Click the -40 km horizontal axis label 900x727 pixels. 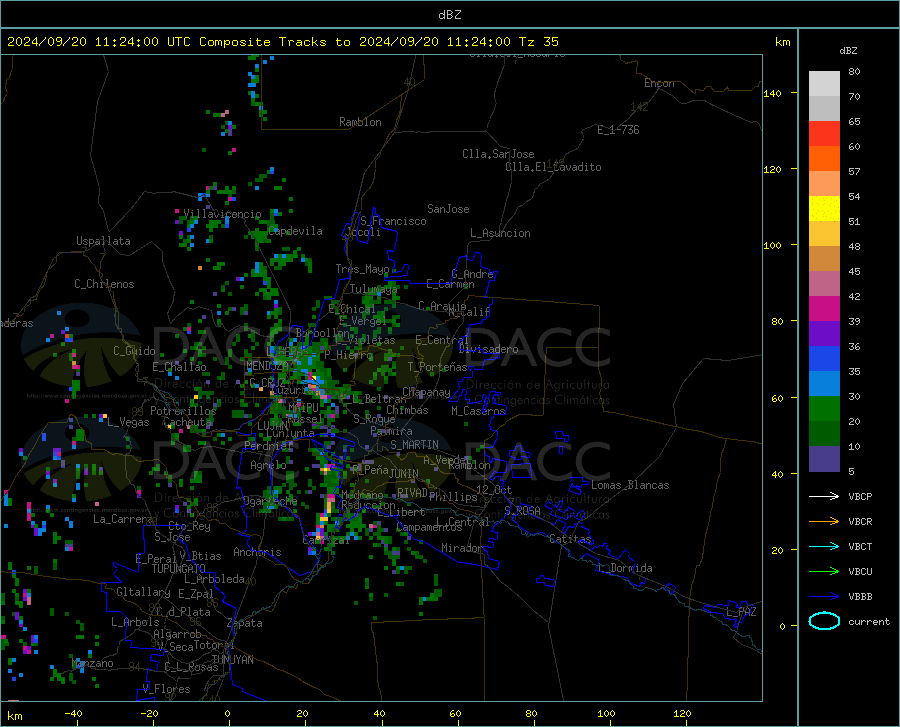click(x=73, y=713)
